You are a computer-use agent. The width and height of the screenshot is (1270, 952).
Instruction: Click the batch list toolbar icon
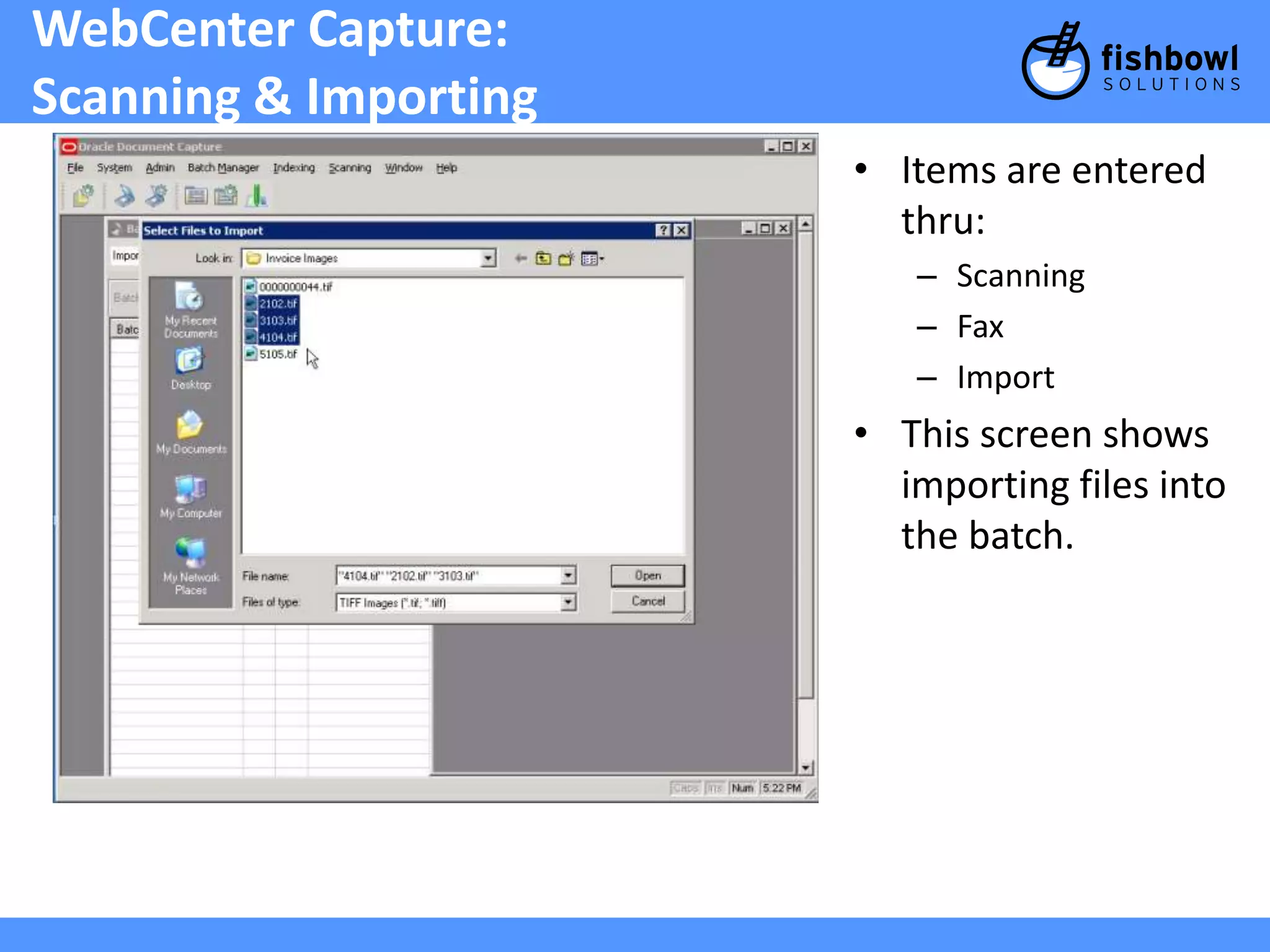coord(196,196)
